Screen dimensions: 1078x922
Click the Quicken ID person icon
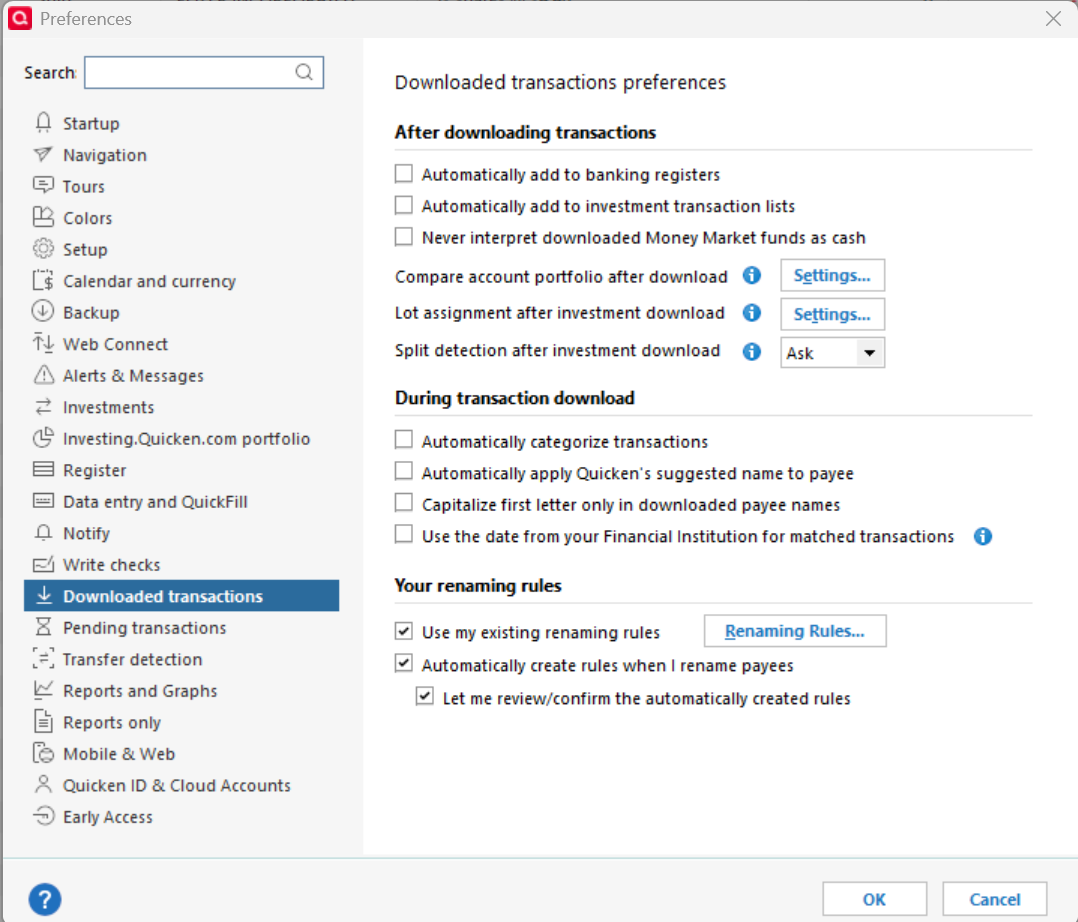43,784
